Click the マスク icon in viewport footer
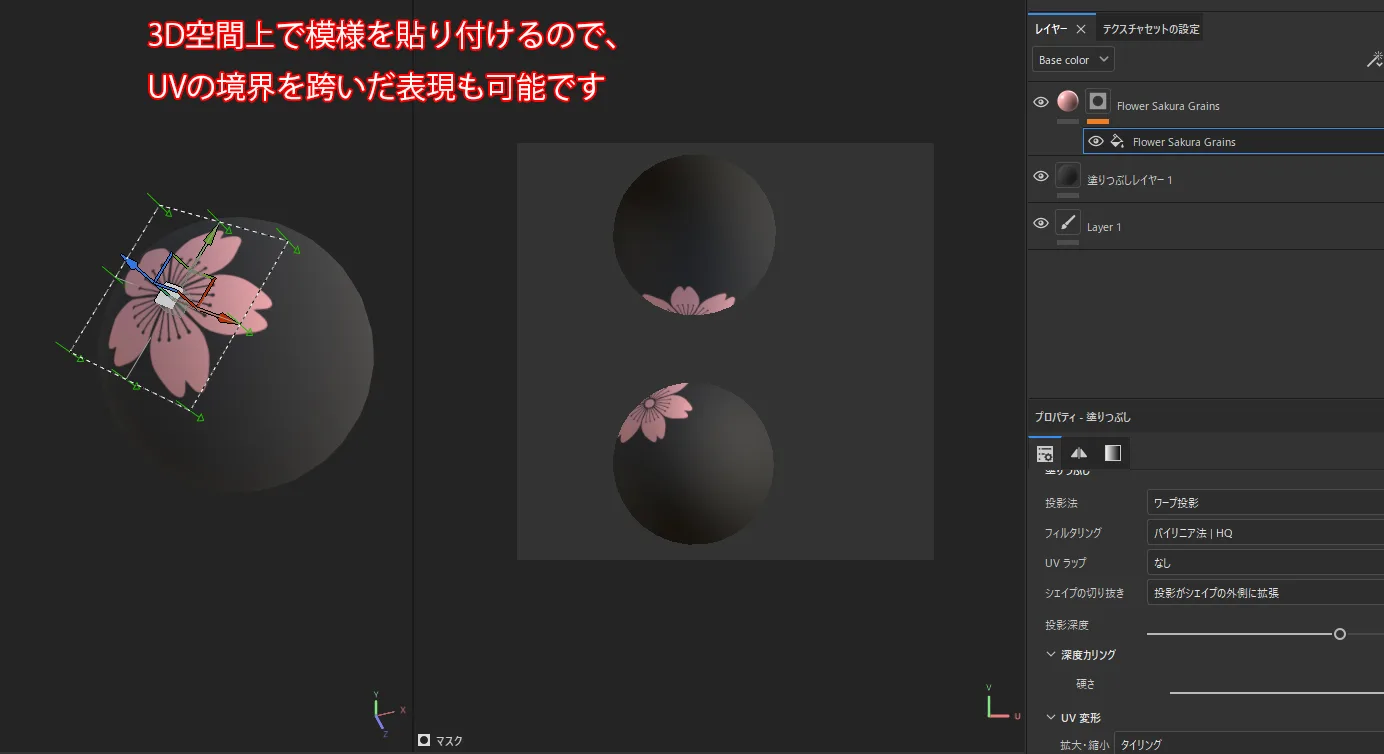 click(x=424, y=741)
